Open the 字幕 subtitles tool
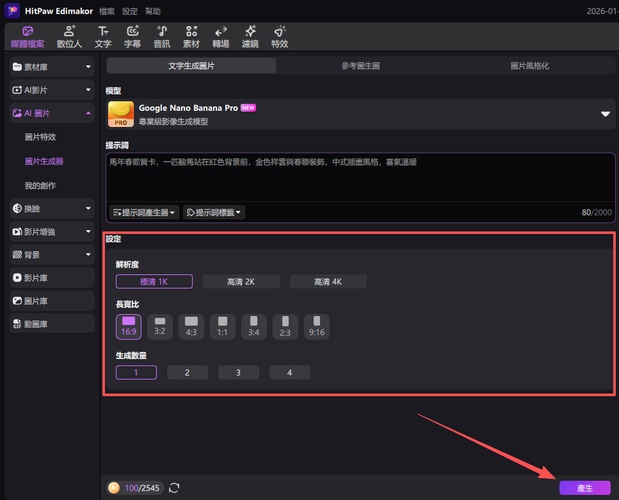Viewport: 619px width, 500px height. (x=132, y=37)
